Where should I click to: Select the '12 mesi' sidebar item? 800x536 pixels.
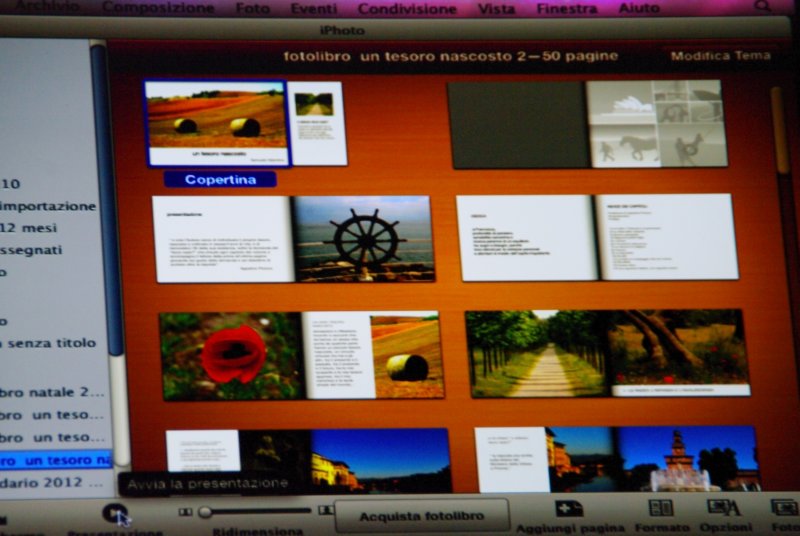[29, 228]
